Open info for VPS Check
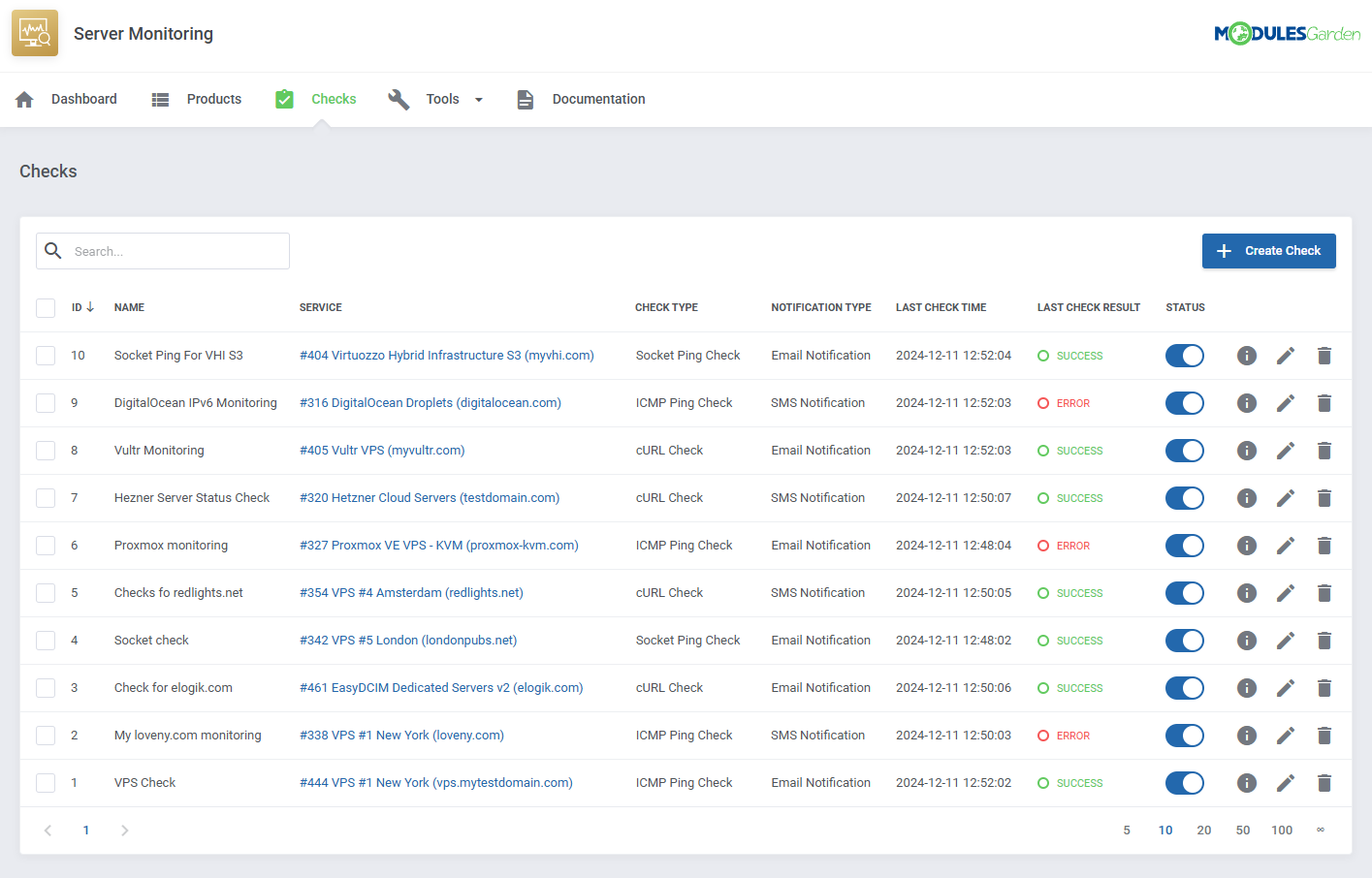This screenshot has width=1372, height=878. point(1247,783)
